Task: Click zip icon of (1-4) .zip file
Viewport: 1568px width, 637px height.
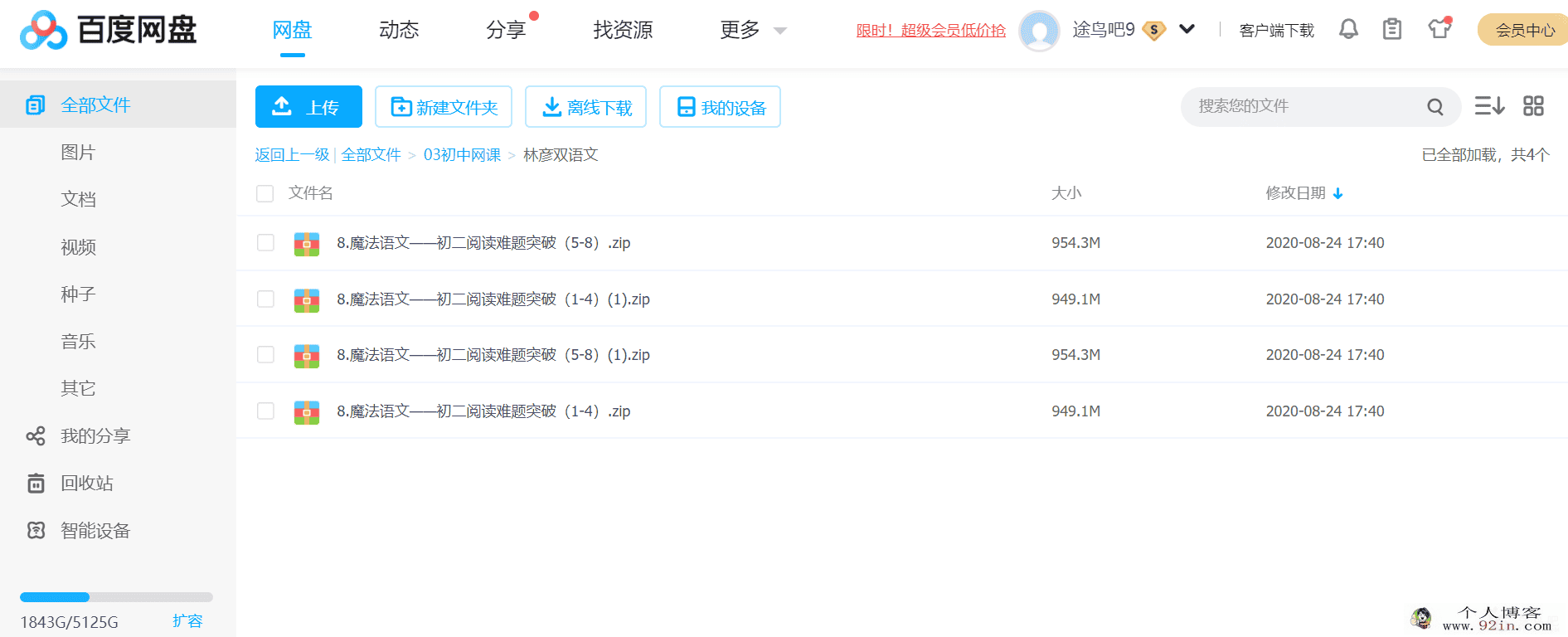Action: coord(307,411)
